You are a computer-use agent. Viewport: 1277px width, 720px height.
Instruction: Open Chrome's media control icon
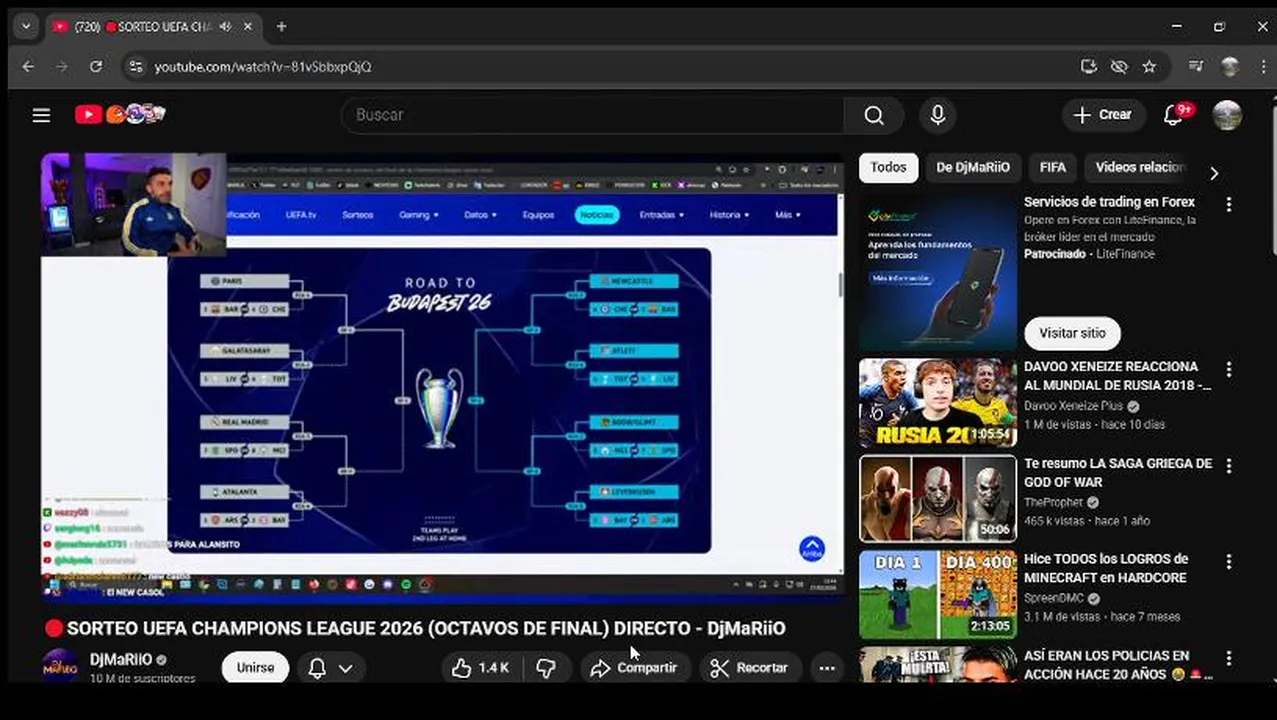pyautogui.click(x=1196, y=67)
